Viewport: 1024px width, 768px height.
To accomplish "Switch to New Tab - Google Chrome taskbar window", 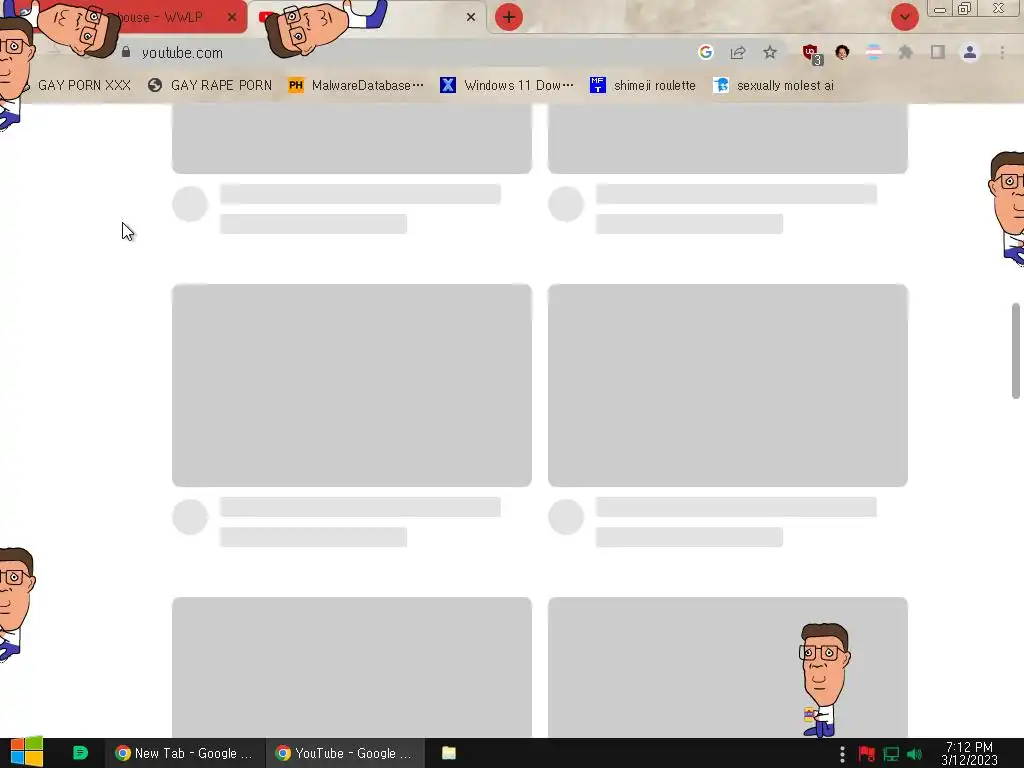I will pyautogui.click(x=185, y=753).
